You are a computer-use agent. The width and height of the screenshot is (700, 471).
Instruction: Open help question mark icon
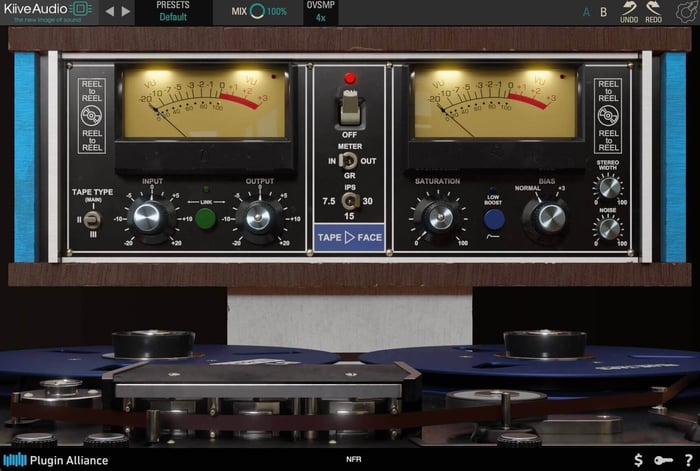(x=688, y=460)
